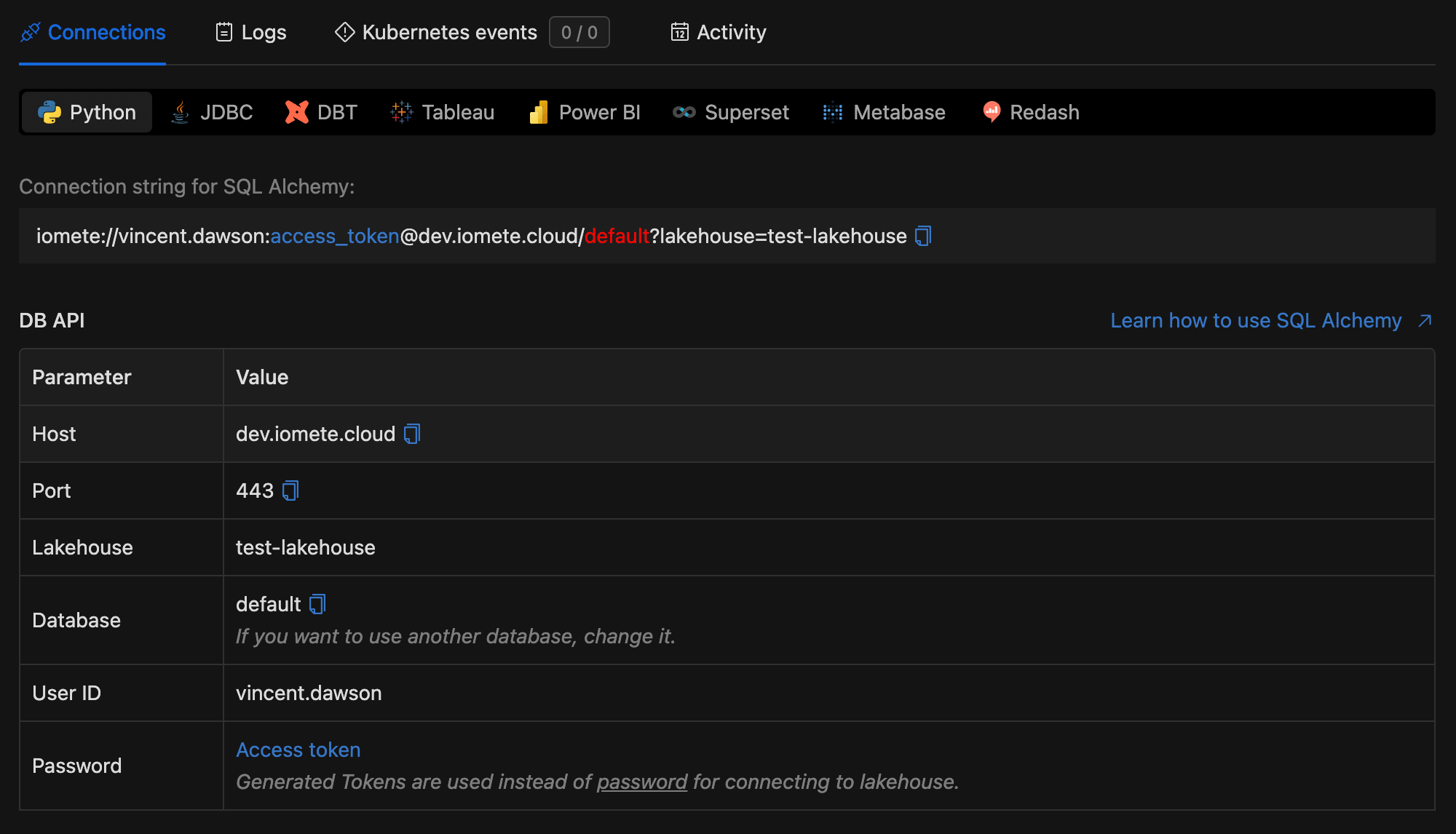1456x834 pixels.
Task: Click the Kubernetes events diamond icon
Action: [344, 32]
